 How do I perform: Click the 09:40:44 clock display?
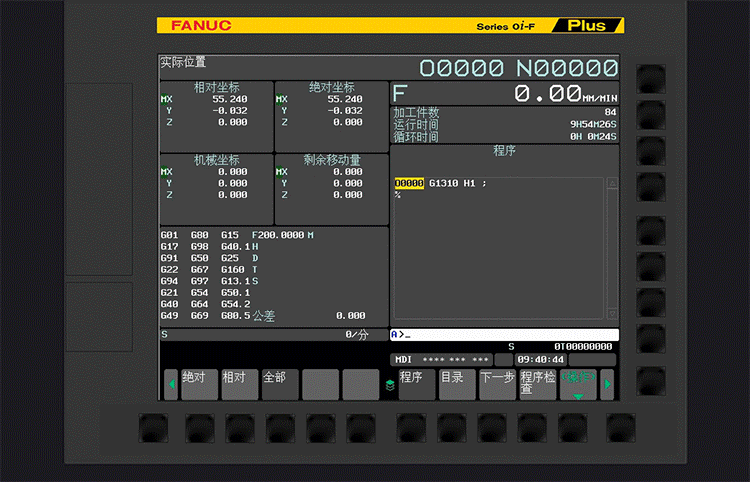click(x=540, y=359)
